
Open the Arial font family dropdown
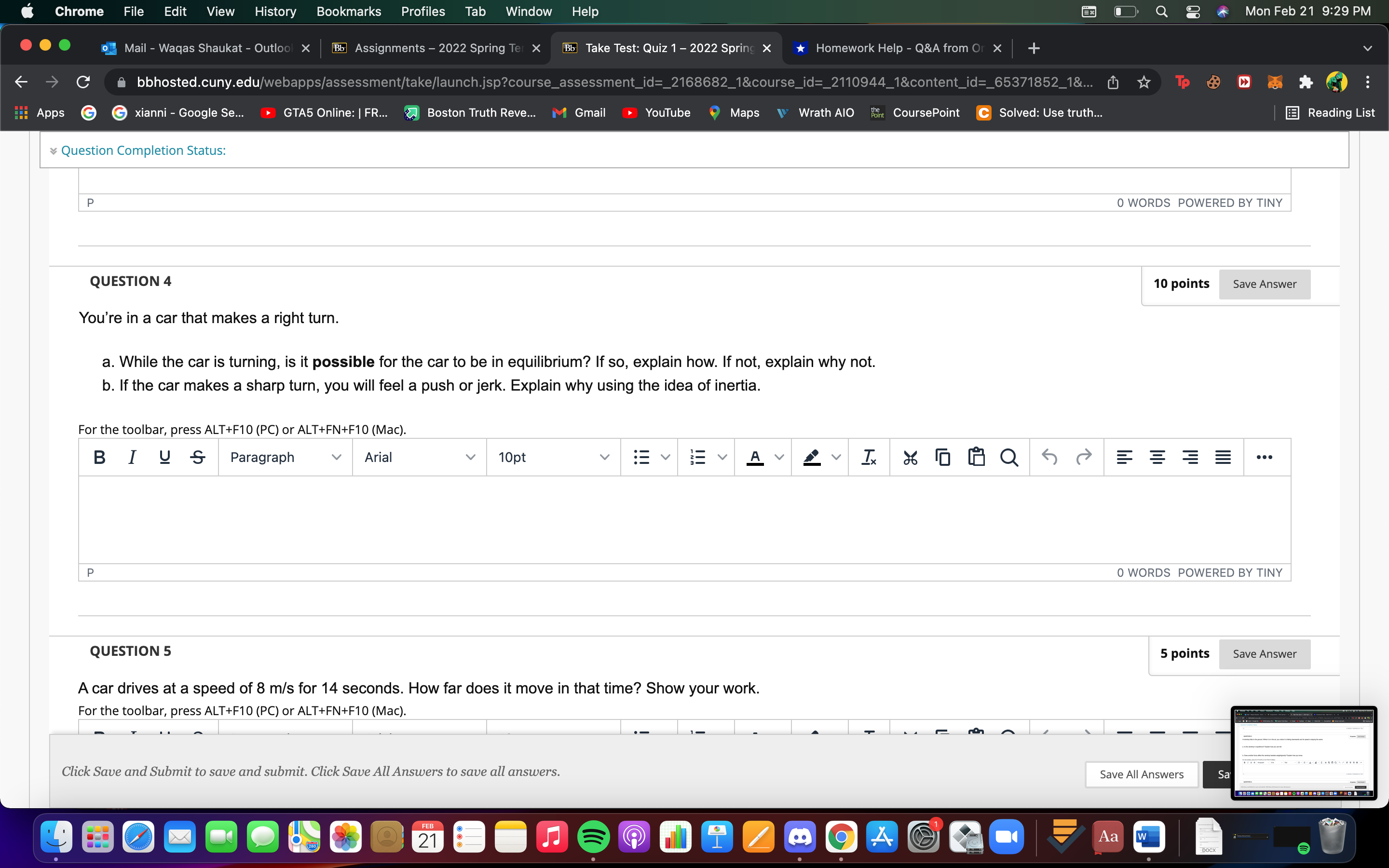tap(419, 457)
